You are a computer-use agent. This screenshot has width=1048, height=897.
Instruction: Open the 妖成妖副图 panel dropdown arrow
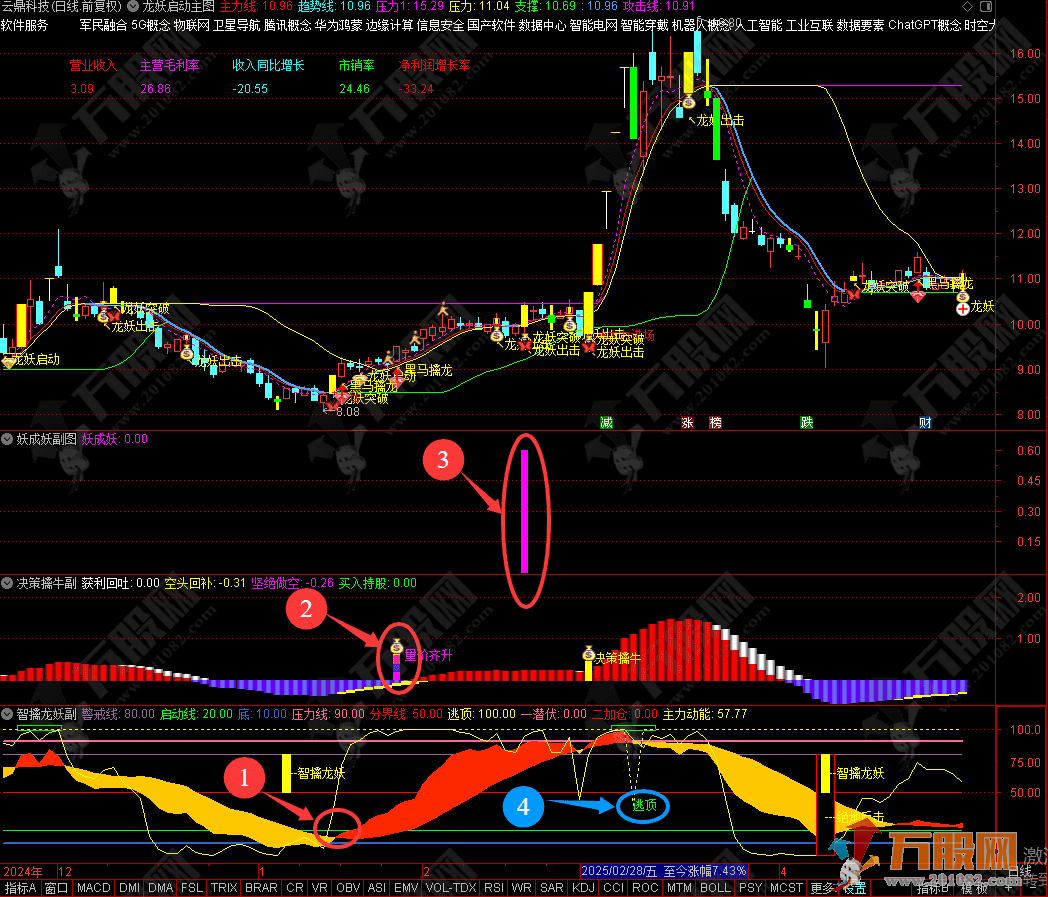(x=7, y=438)
